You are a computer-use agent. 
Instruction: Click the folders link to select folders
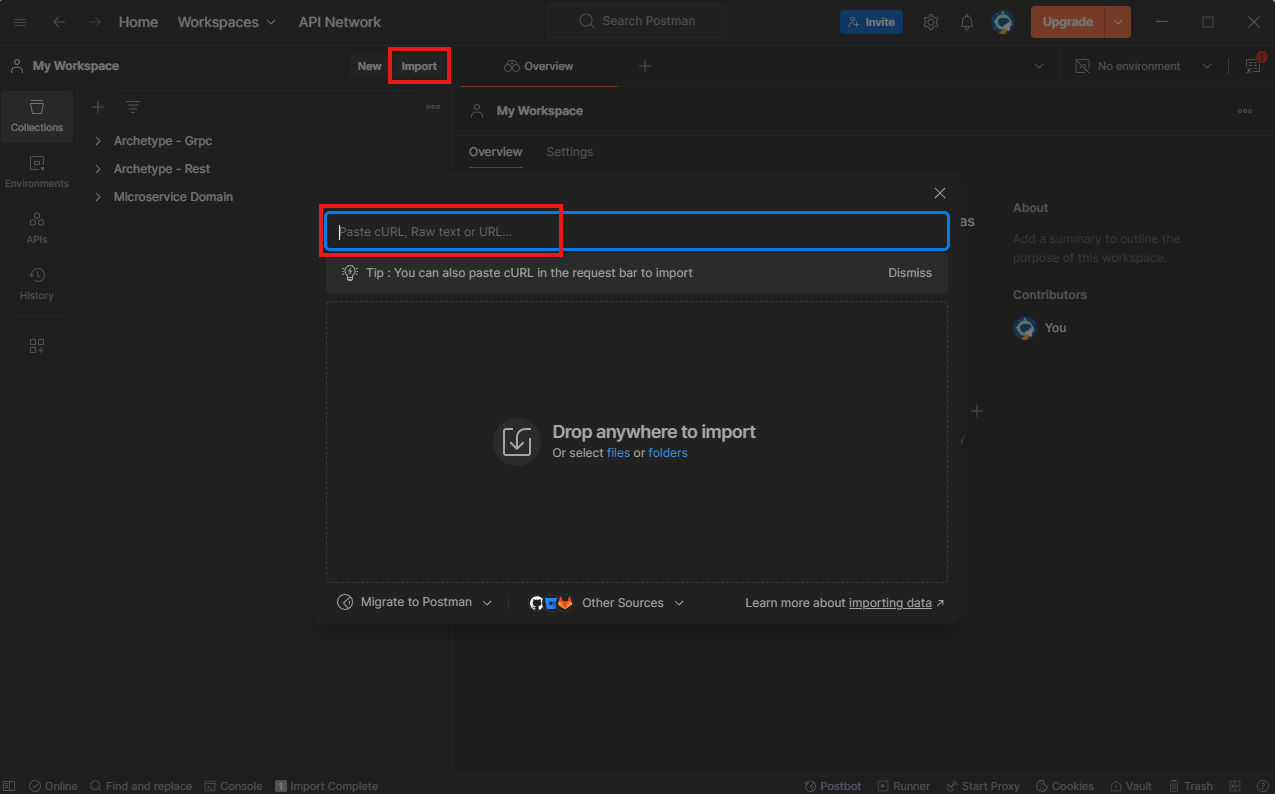(668, 453)
